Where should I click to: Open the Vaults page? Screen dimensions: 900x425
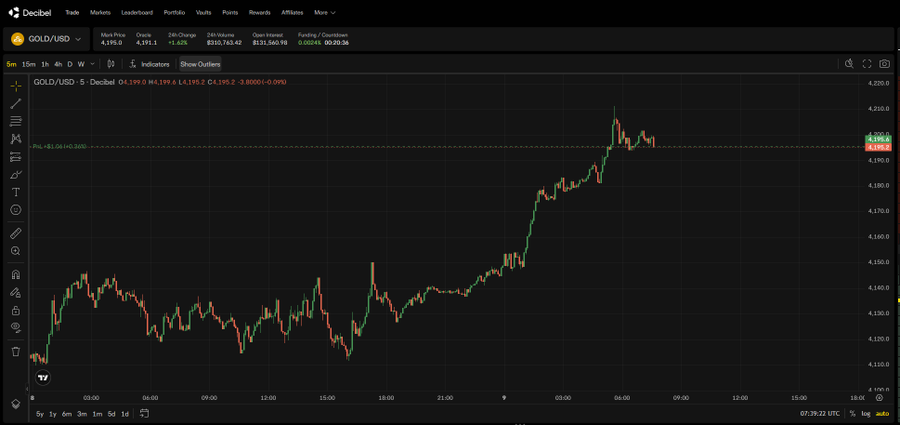203,12
